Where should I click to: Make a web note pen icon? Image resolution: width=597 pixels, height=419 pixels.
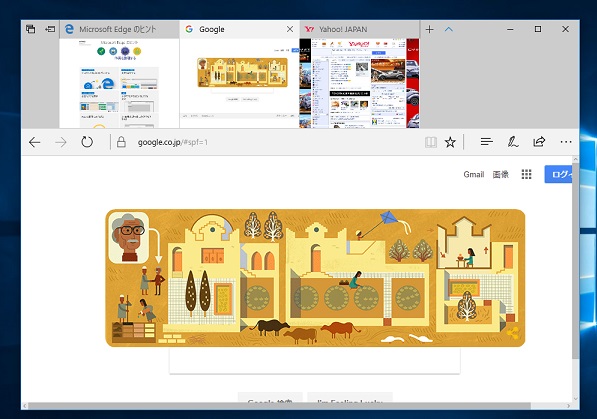click(513, 142)
